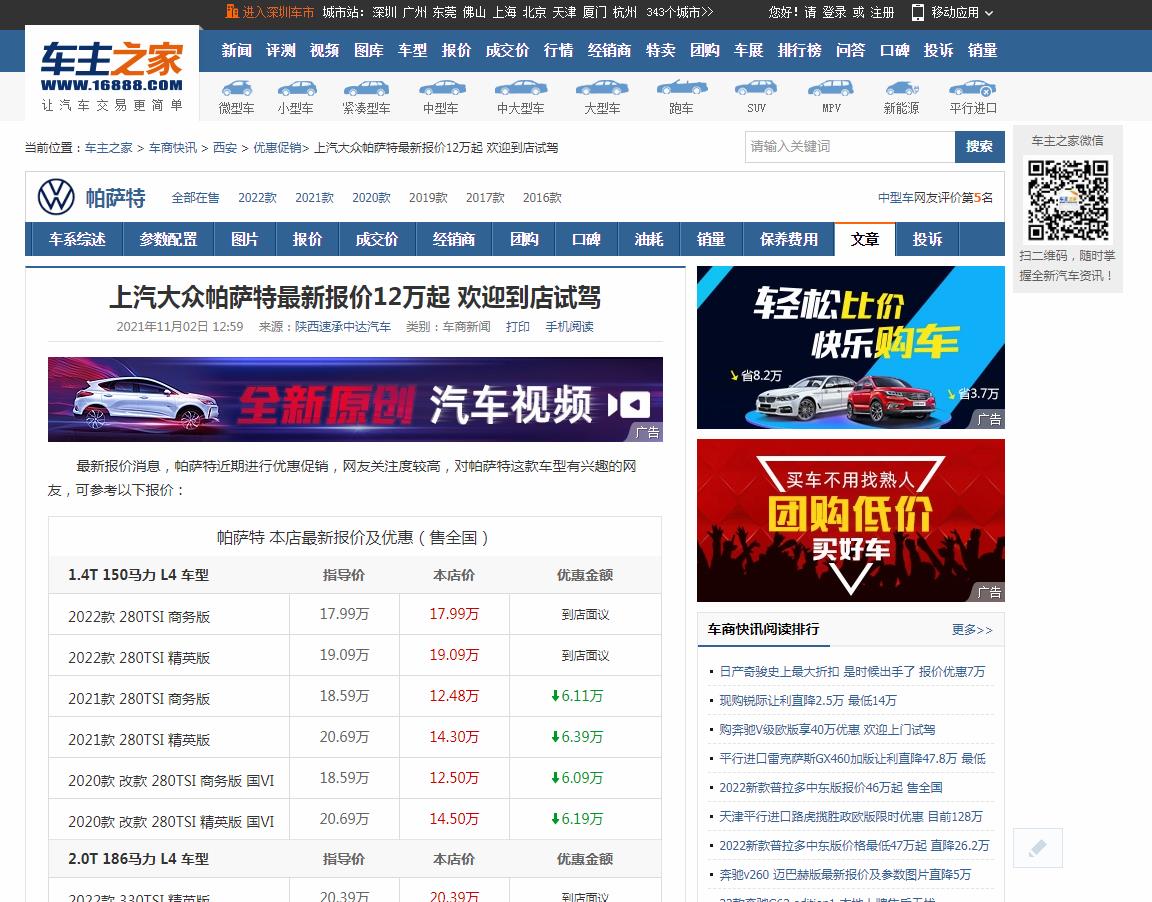The width and height of the screenshot is (1152, 902).
Task: Expand the 343个城市 city list
Action: click(679, 12)
